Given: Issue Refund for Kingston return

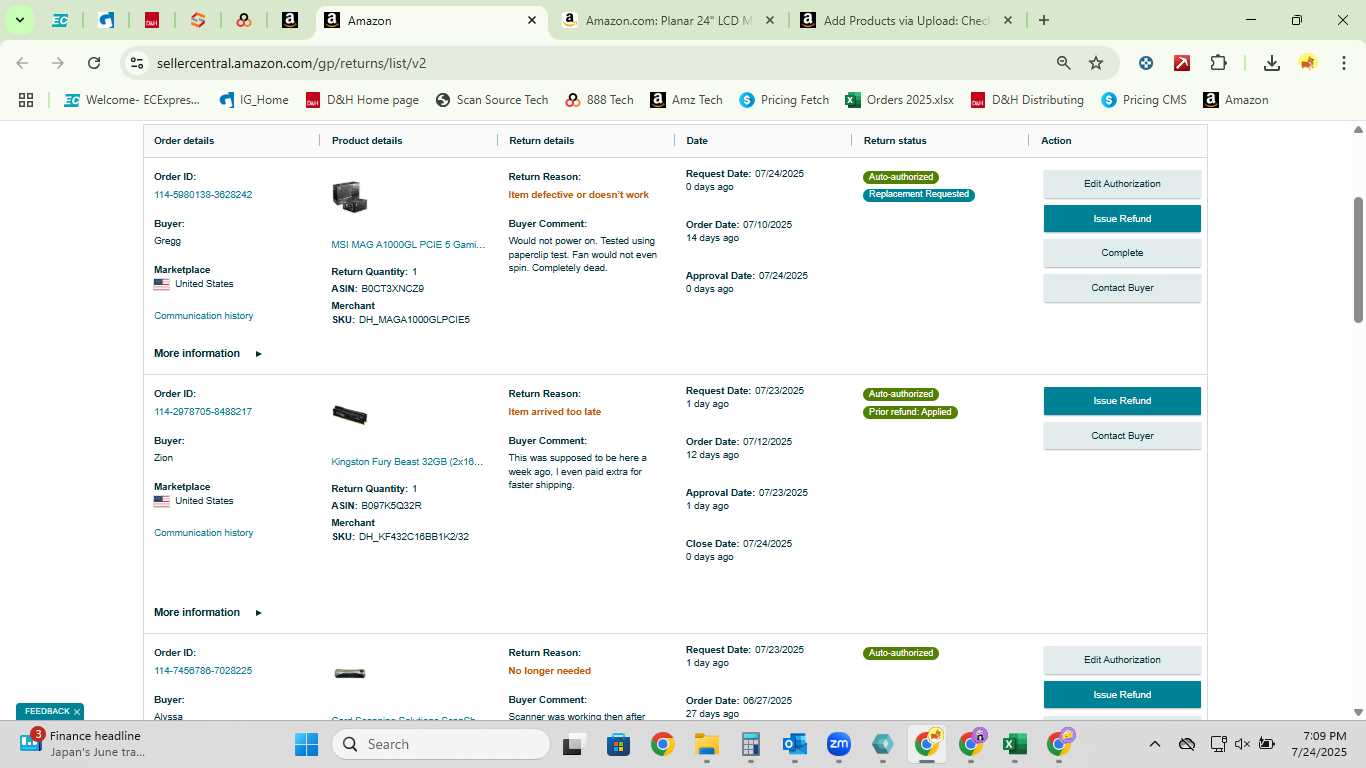Looking at the screenshot, I should click(x=1122, y=401).
